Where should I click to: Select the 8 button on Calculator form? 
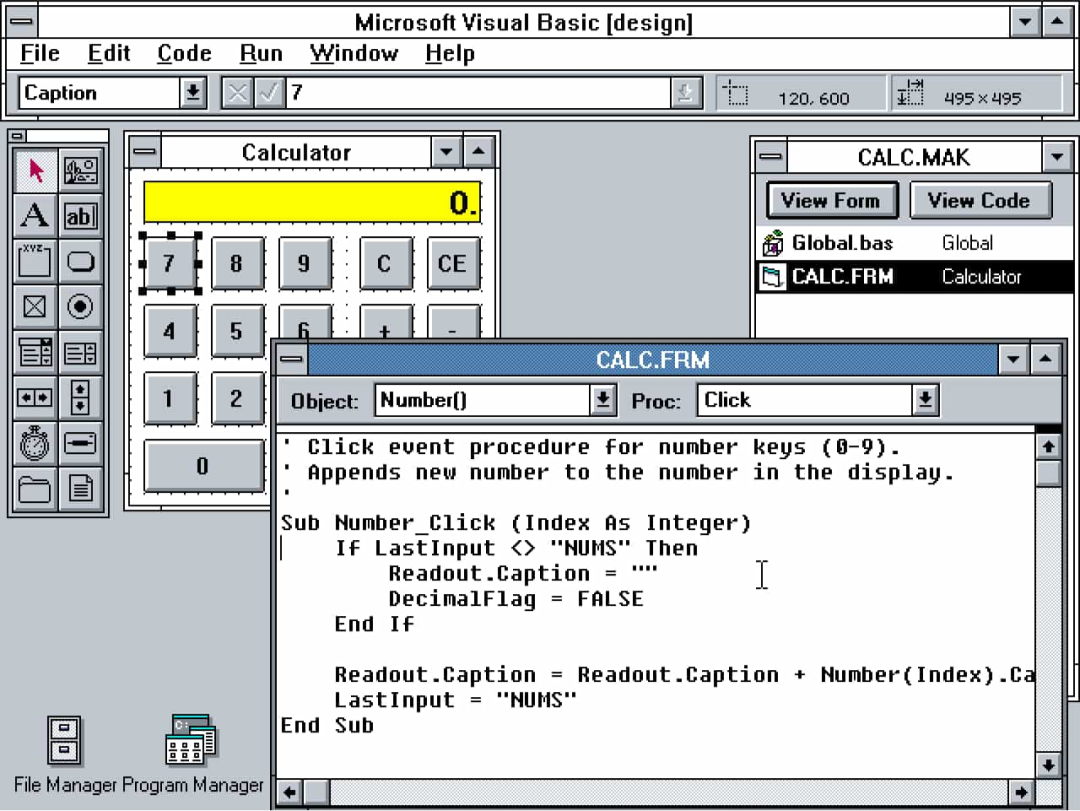tap(237, 263)
